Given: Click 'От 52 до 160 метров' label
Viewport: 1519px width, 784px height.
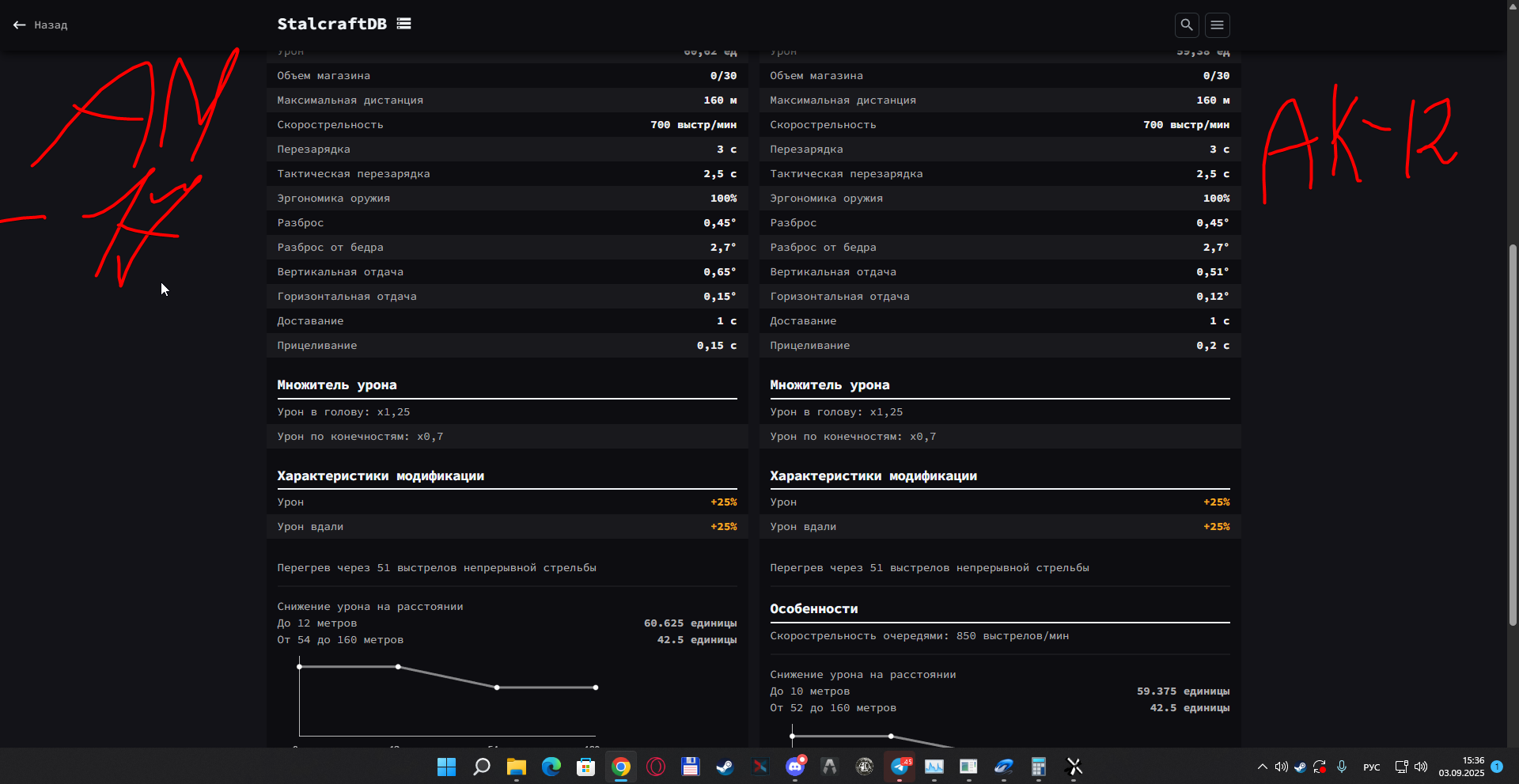Looking at the screenshot, I should [833, 708].
